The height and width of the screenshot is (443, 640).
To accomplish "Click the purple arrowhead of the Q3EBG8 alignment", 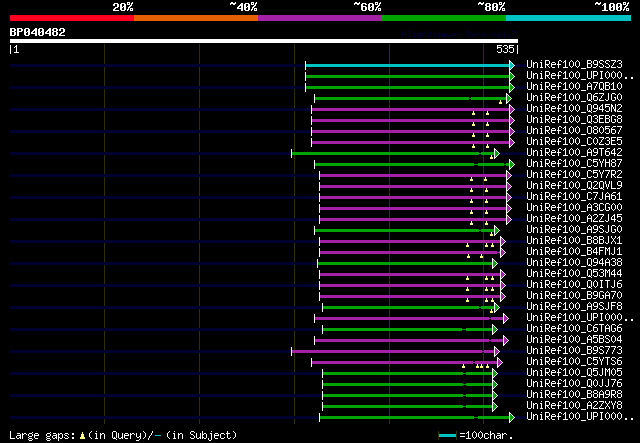I will coord(512,120).
